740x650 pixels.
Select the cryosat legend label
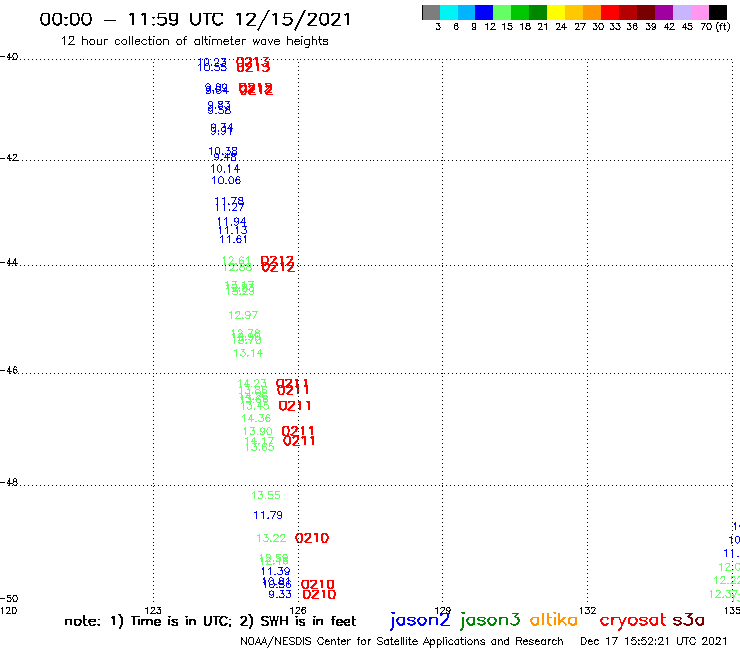(632, 620)
